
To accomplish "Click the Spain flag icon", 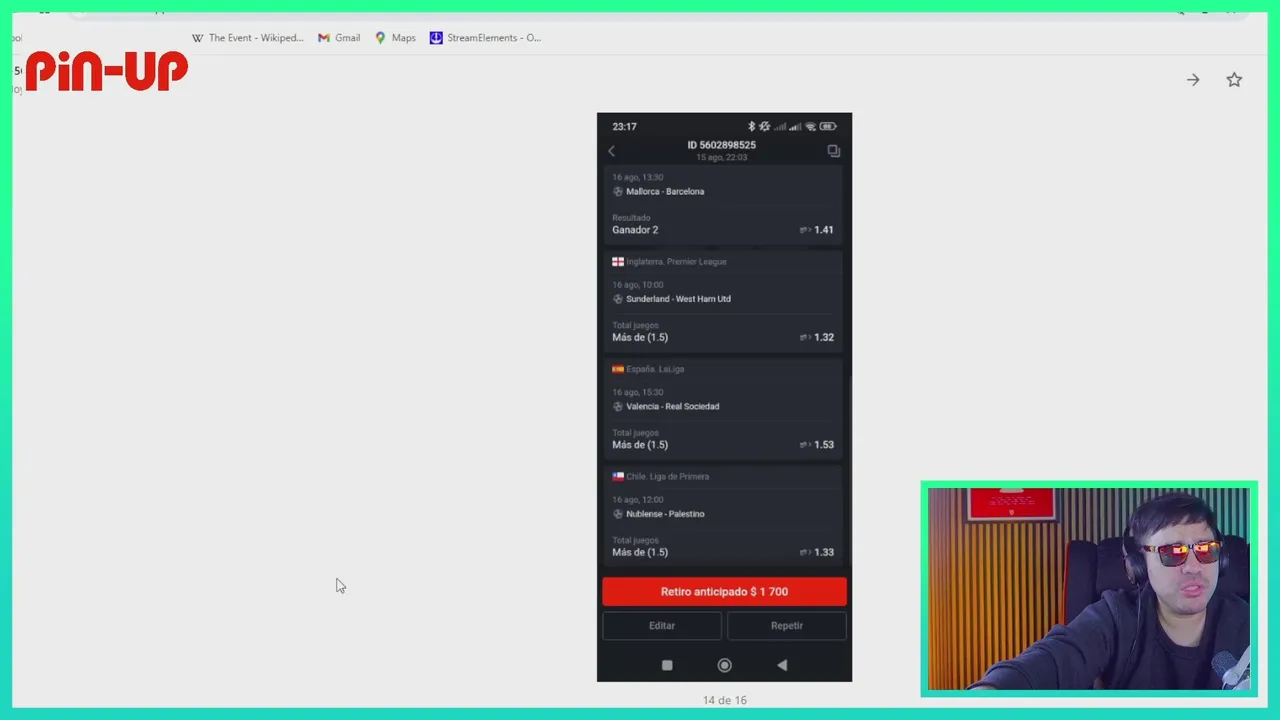I will [618, 369].
